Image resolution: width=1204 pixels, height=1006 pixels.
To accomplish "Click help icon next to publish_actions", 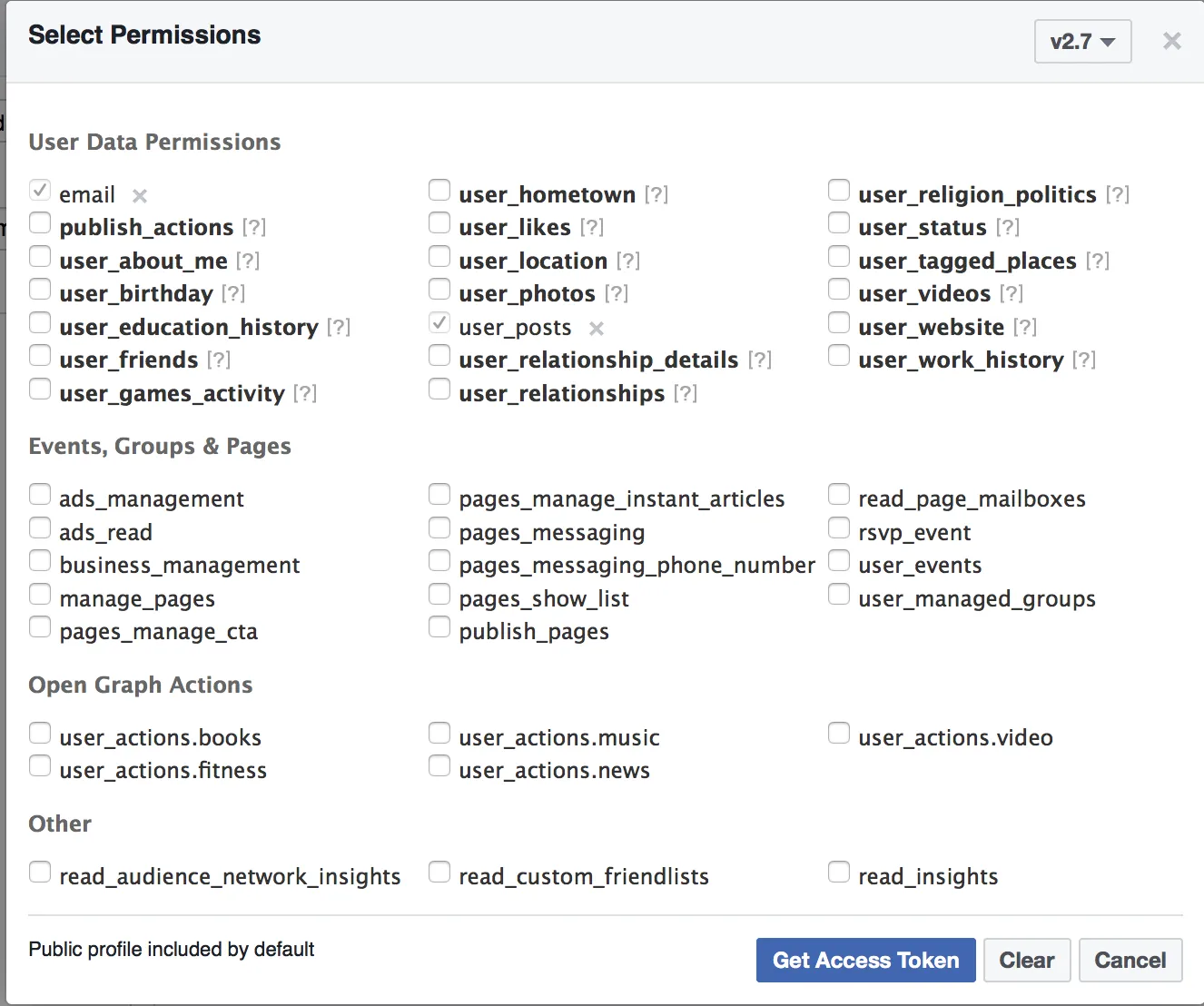I will click(x=254, y=227).
